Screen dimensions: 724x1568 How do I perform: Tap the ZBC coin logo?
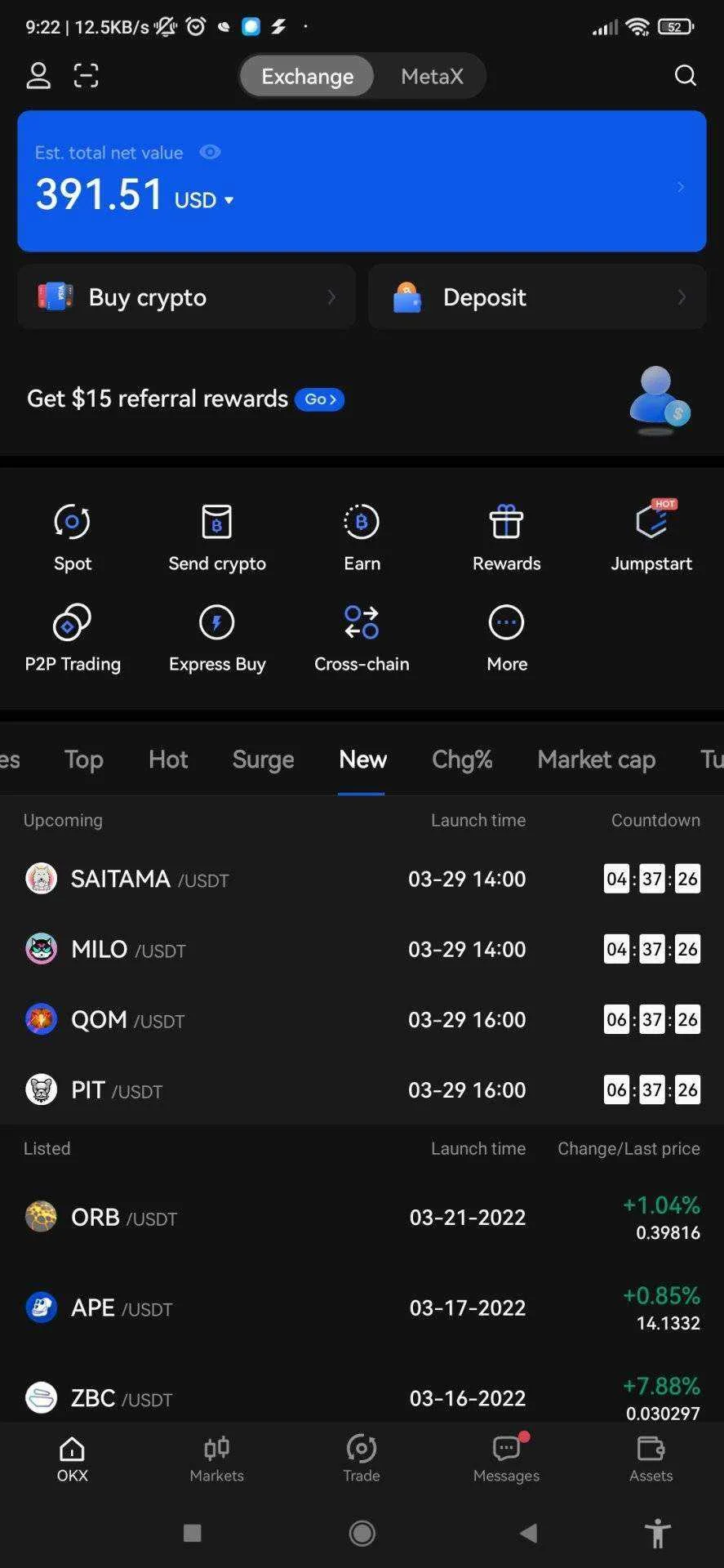click(x=41, y=1397)
